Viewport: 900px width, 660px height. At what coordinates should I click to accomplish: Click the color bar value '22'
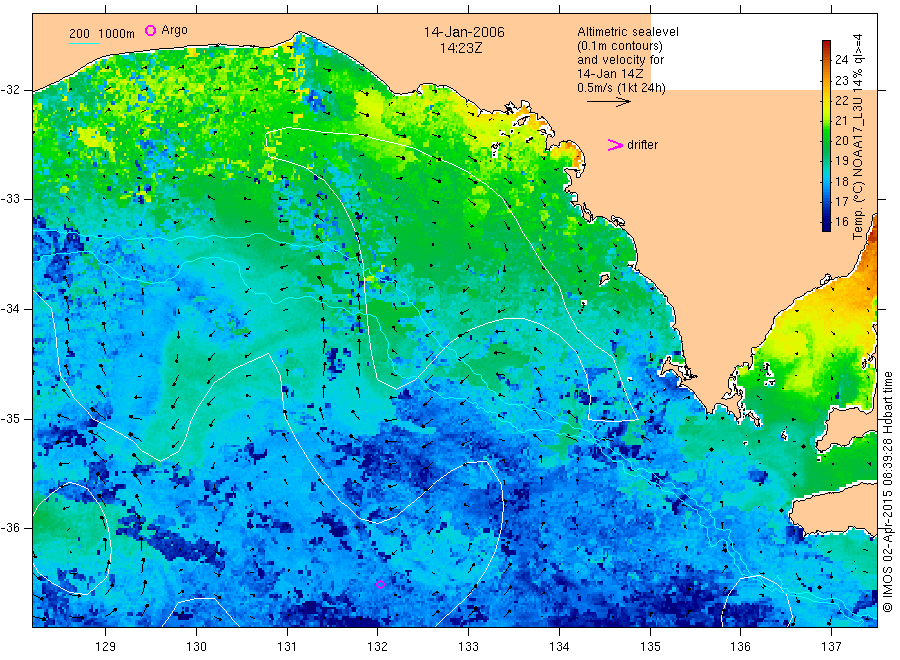pos(841,100)
